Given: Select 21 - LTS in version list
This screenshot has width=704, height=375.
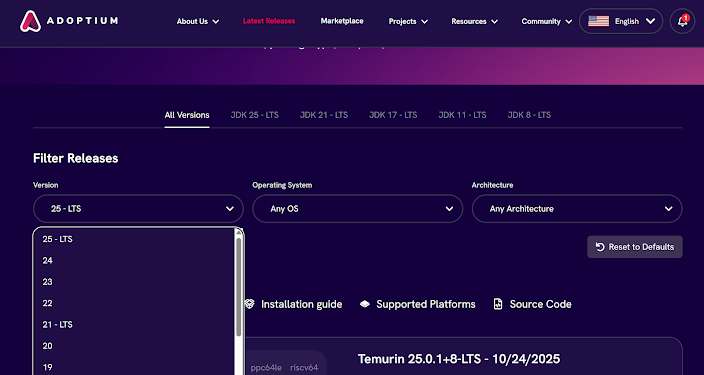Looking at the screenshot, I should pos(134,324).
